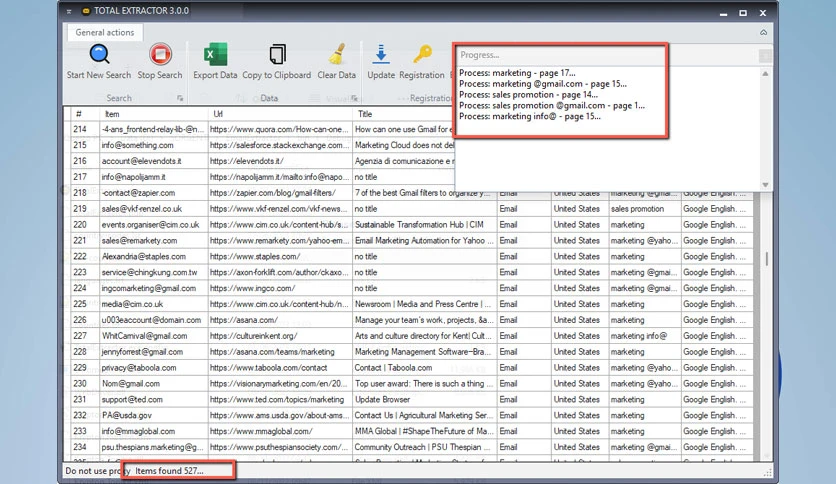
Task: Open the title bar quick access dropdown
Action: pyautogui.click(x=69, y=11)
